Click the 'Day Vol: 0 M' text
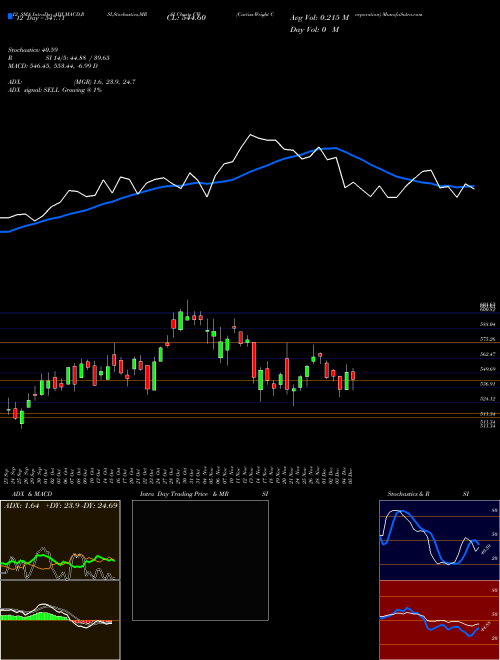This screenshot has width=500, height=660. point(315,30)
